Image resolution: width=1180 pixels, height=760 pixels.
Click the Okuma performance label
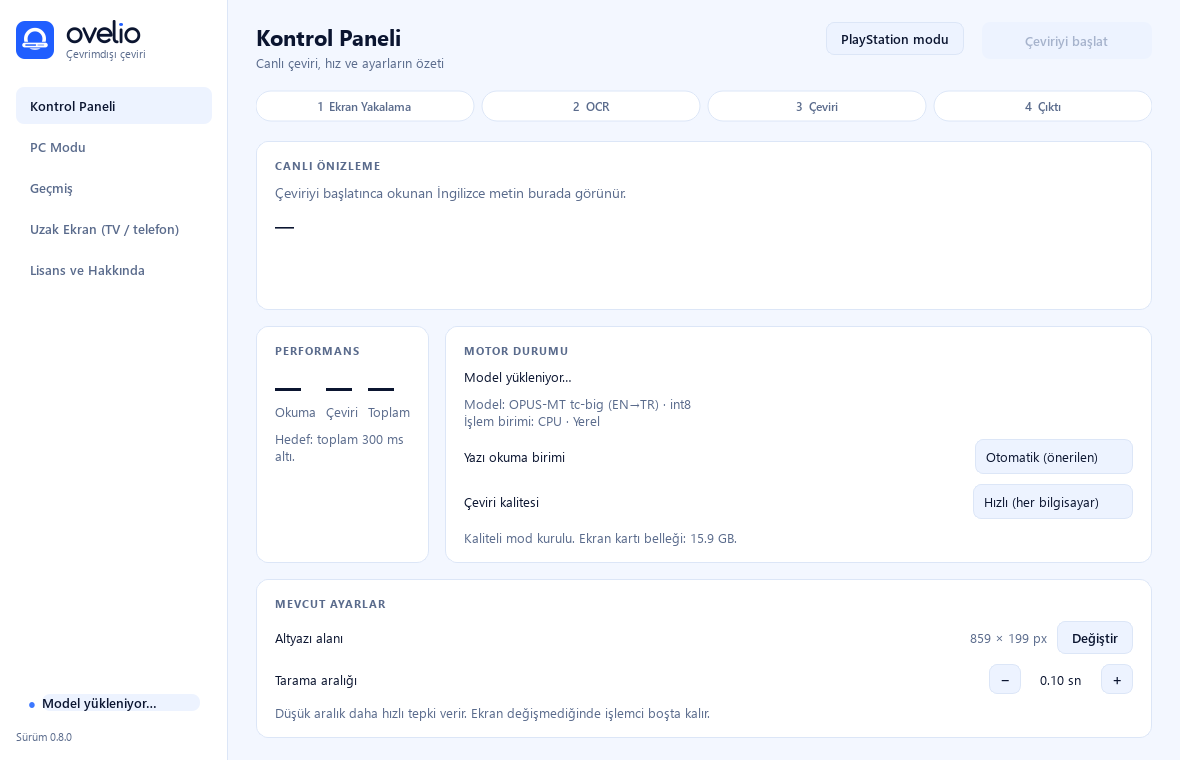pyautogui.click(x=295, y=412)
